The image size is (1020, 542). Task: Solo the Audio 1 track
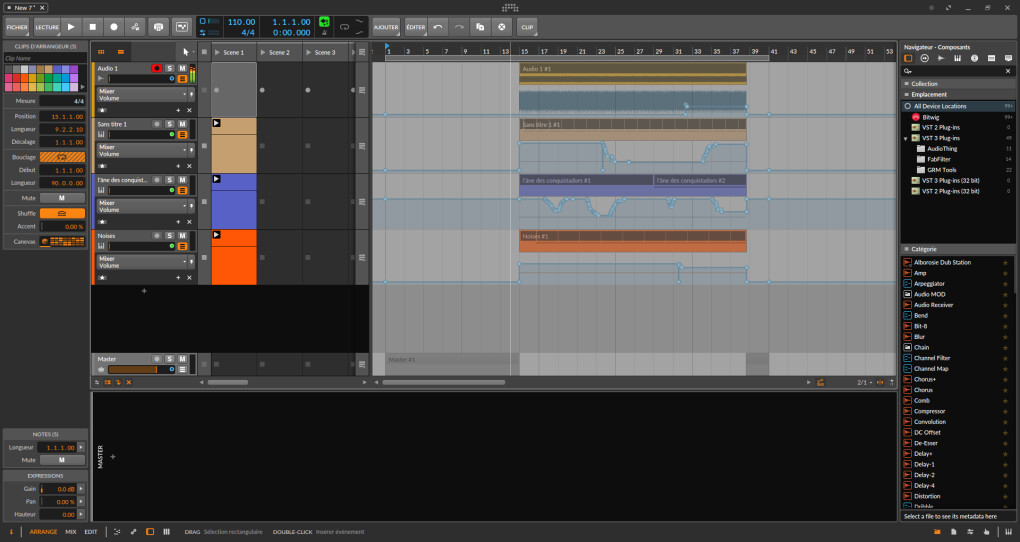[x=170, y=68]
